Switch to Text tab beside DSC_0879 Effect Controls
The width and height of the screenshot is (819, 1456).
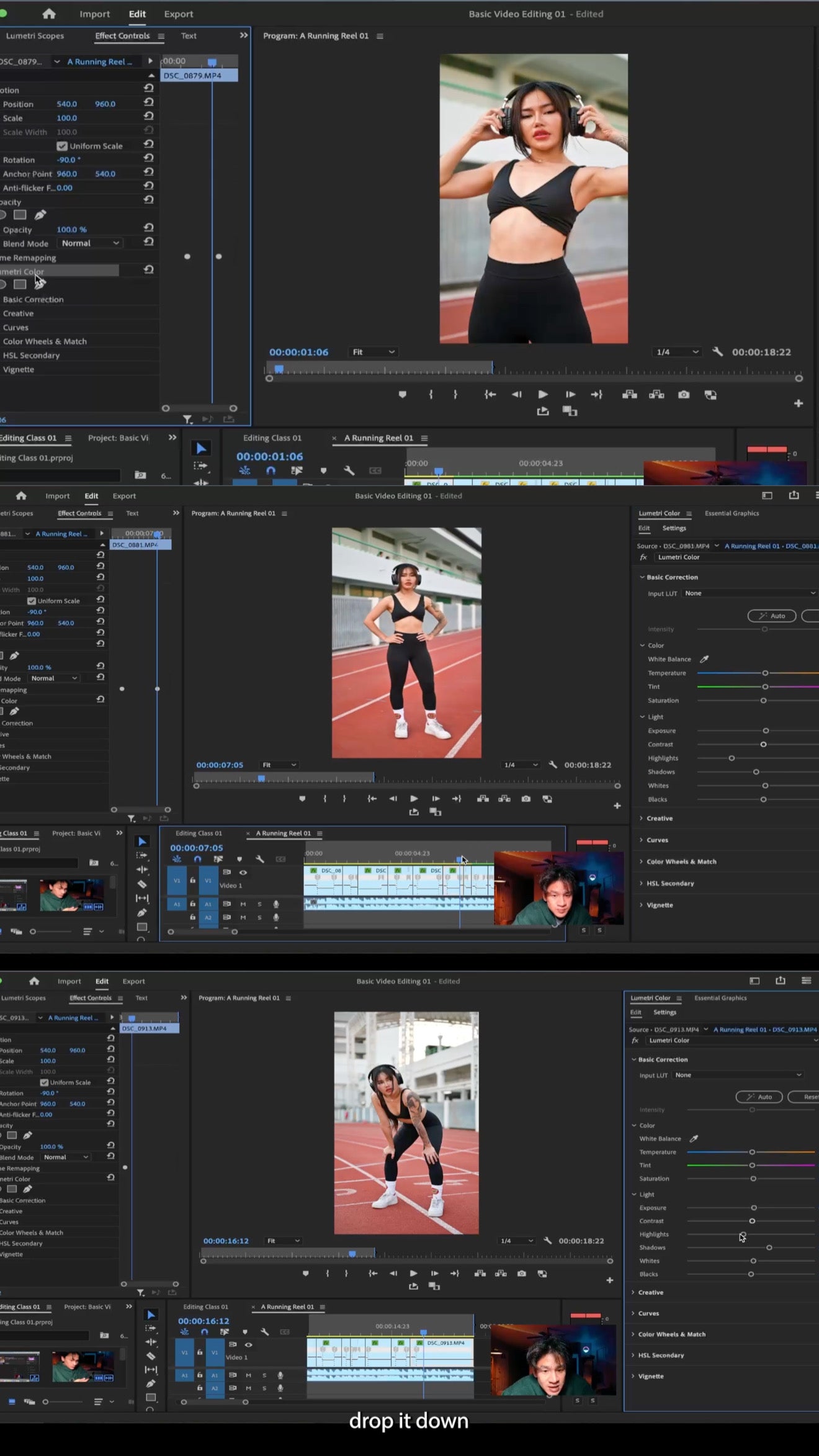(189, 36)
